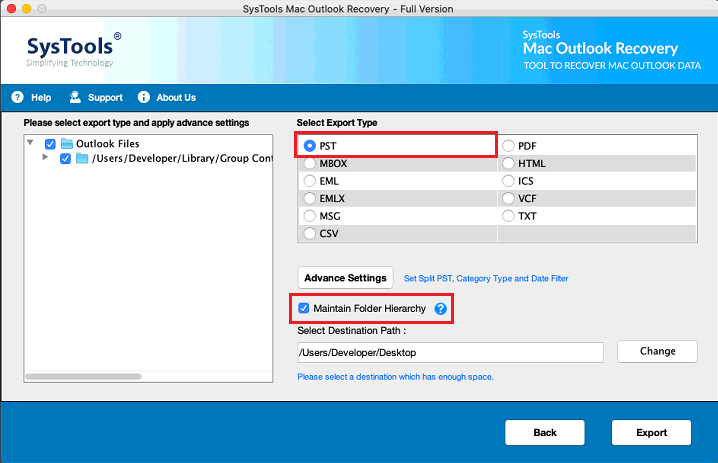Click the blue help icon beside Maintain Folder Hierarchy
Image resolution: width=718 pixels, height=463 pixels.
tap(441, 309)
